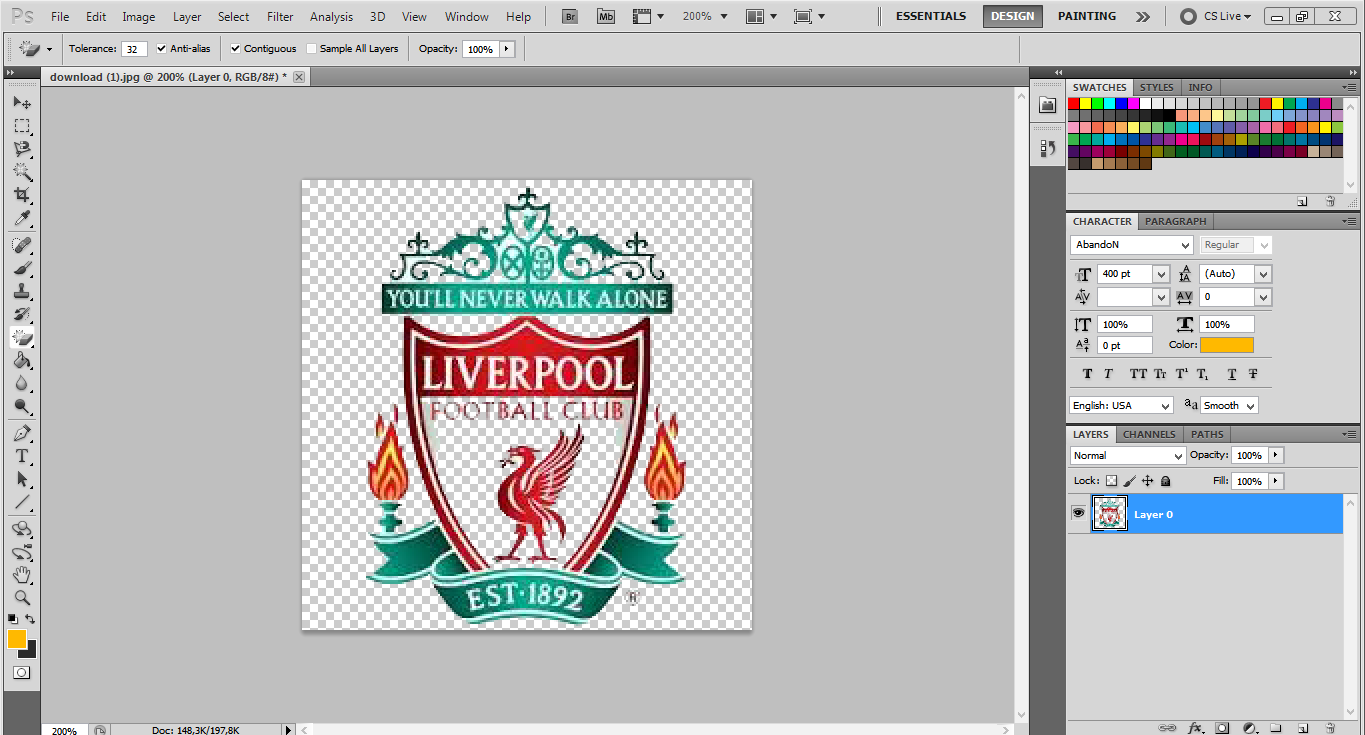Toggle Quick Mask mode
This screenshot has width=1365, height=735.
pos(22,673)
